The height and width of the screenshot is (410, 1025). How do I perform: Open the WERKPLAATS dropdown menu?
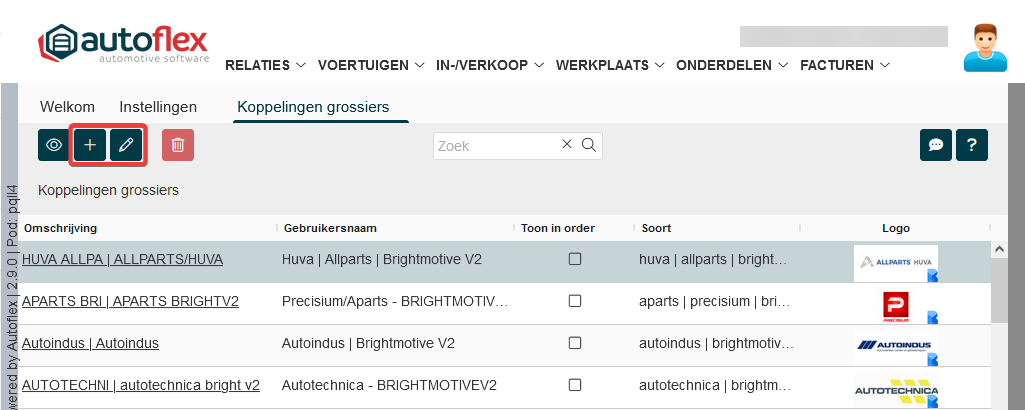pyautogui.click(x=610, y=65)
